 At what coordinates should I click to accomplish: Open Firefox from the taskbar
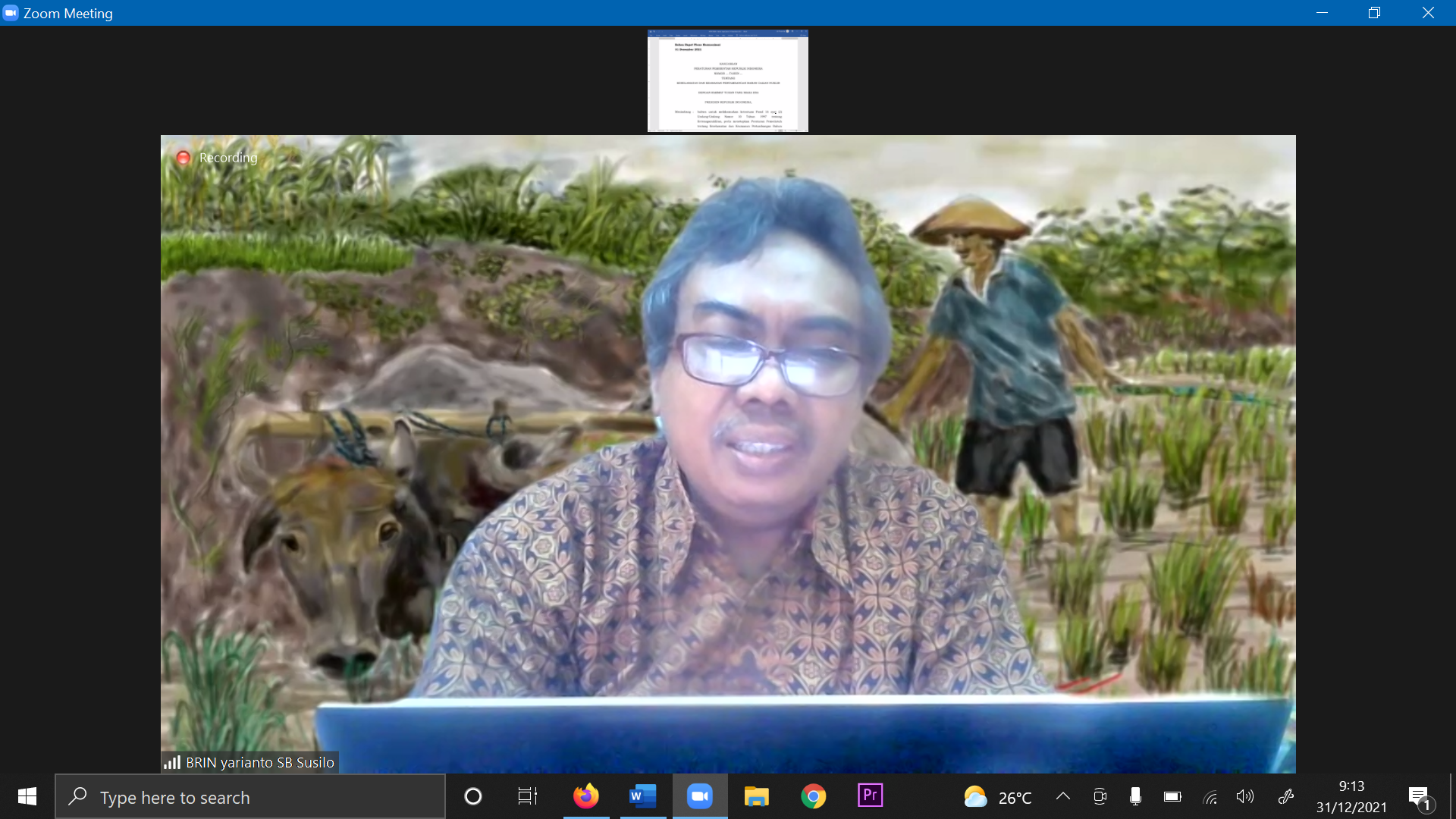585,796
